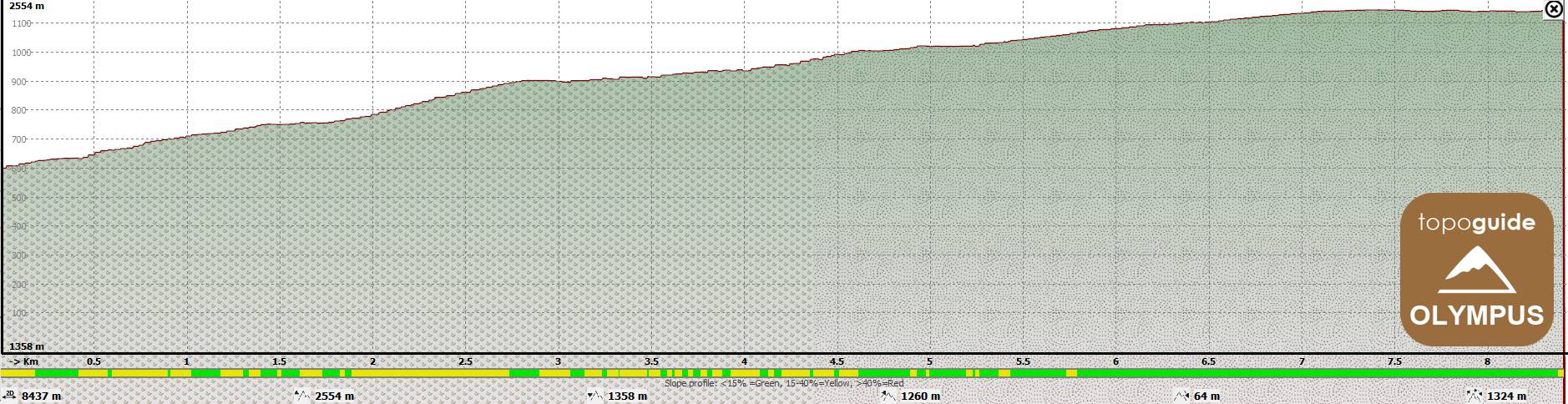
Task: Click the slope color bar at 2.5 km
Action: click(x=466, y=373)
